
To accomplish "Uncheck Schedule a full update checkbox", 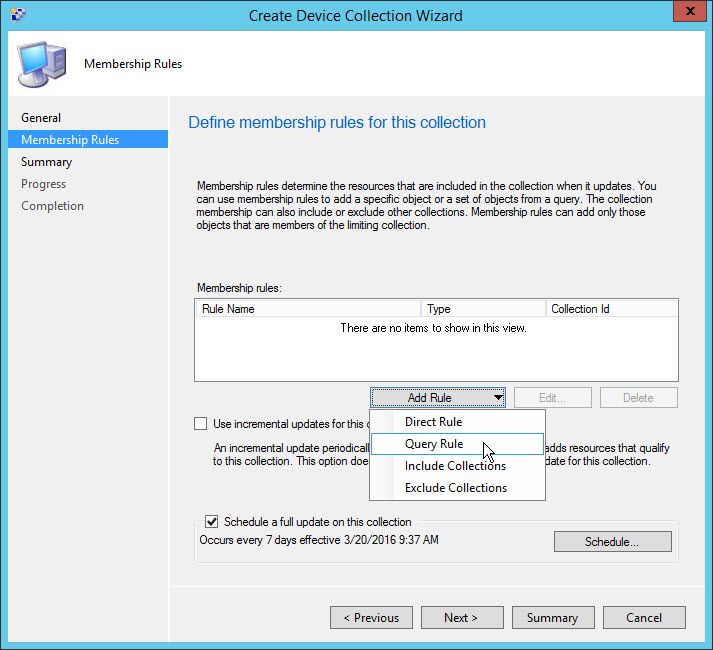I will coord(211,521).
